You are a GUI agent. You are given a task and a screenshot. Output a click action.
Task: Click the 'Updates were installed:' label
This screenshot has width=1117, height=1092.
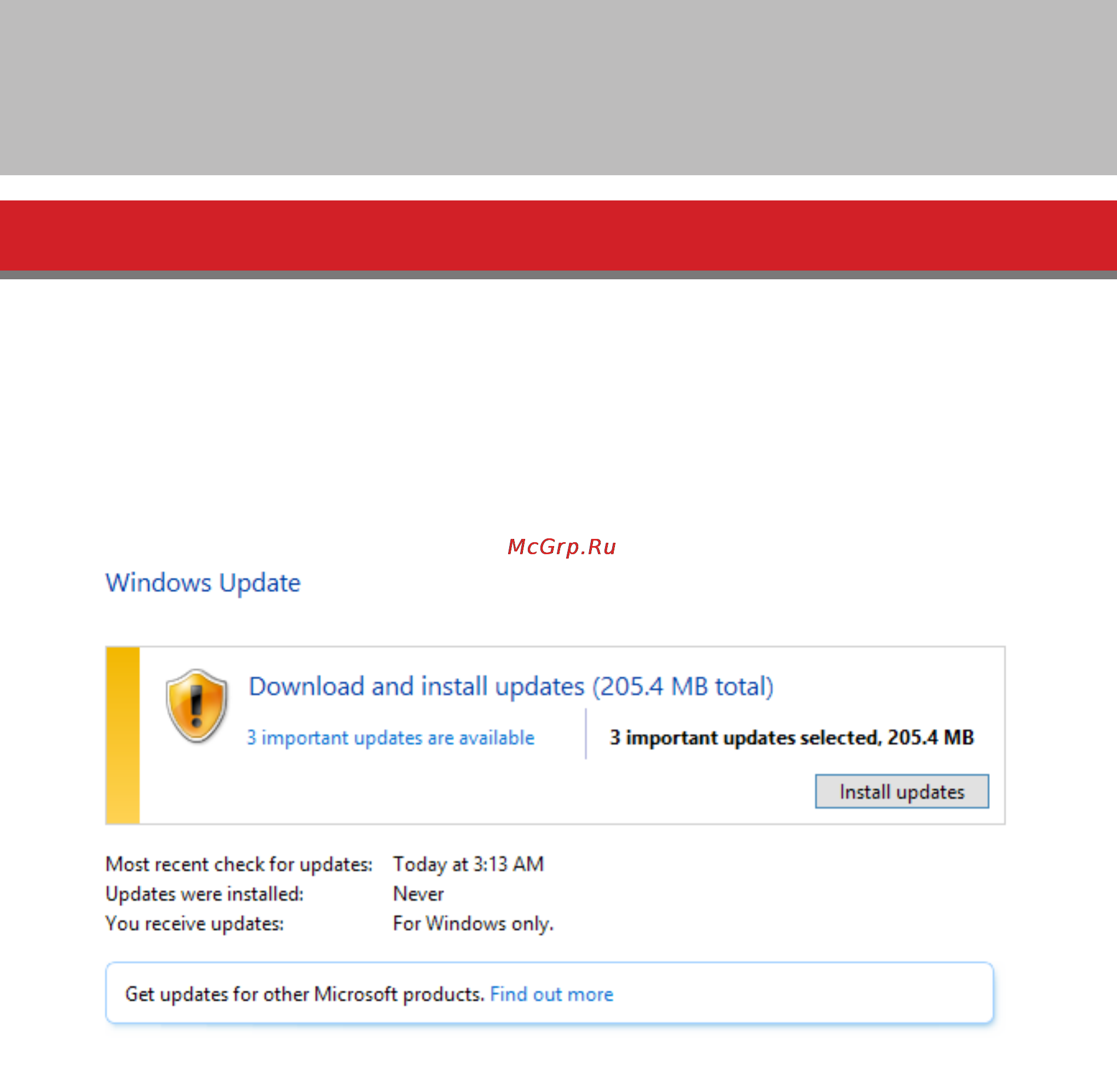205,894
